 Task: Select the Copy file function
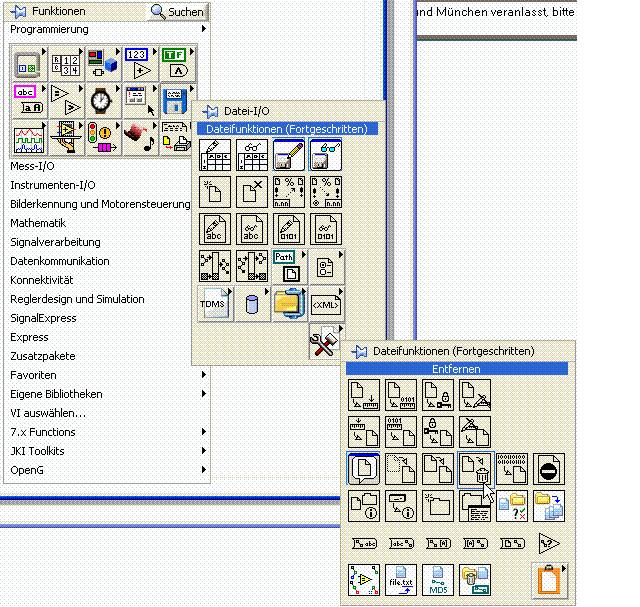(438, 469)
